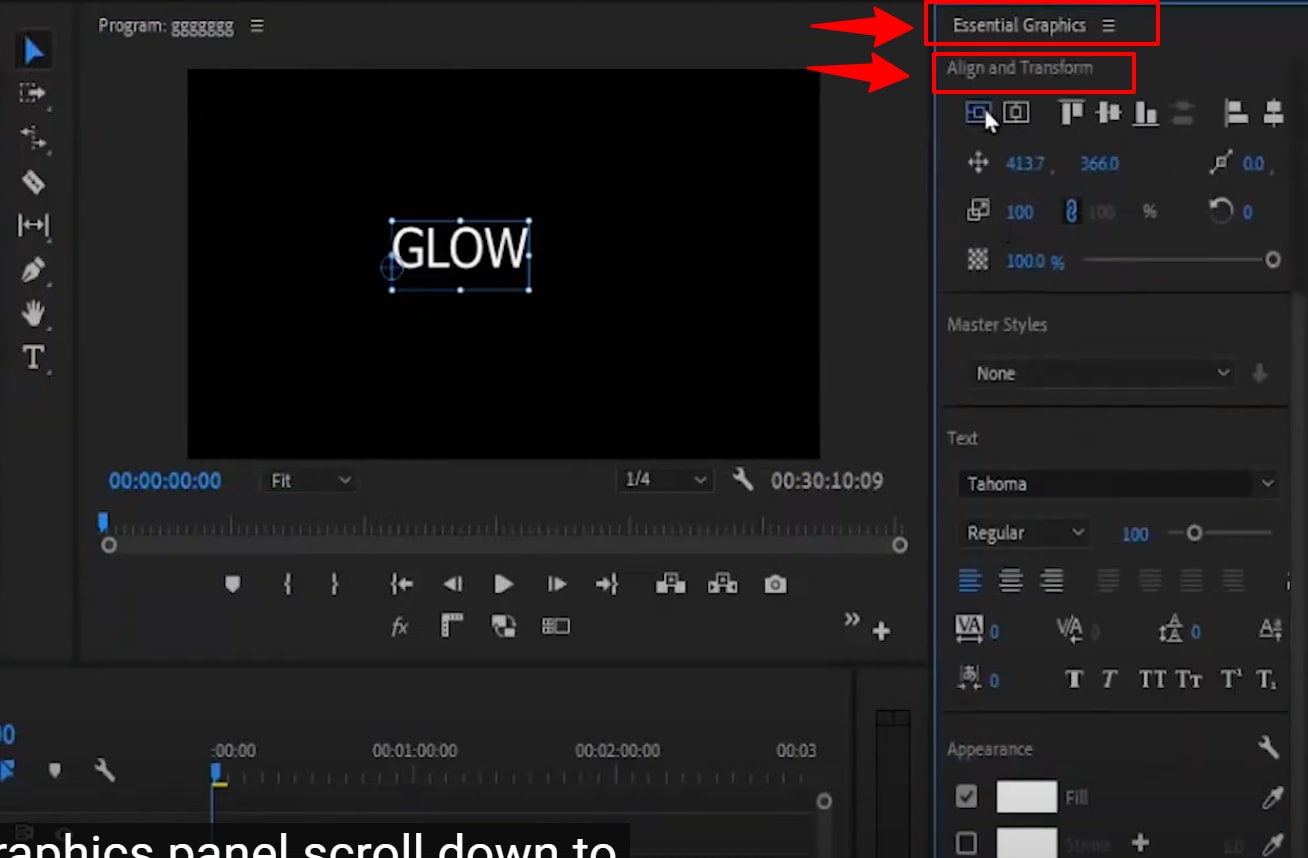Click position Y value 366.0

[1099, 163]
